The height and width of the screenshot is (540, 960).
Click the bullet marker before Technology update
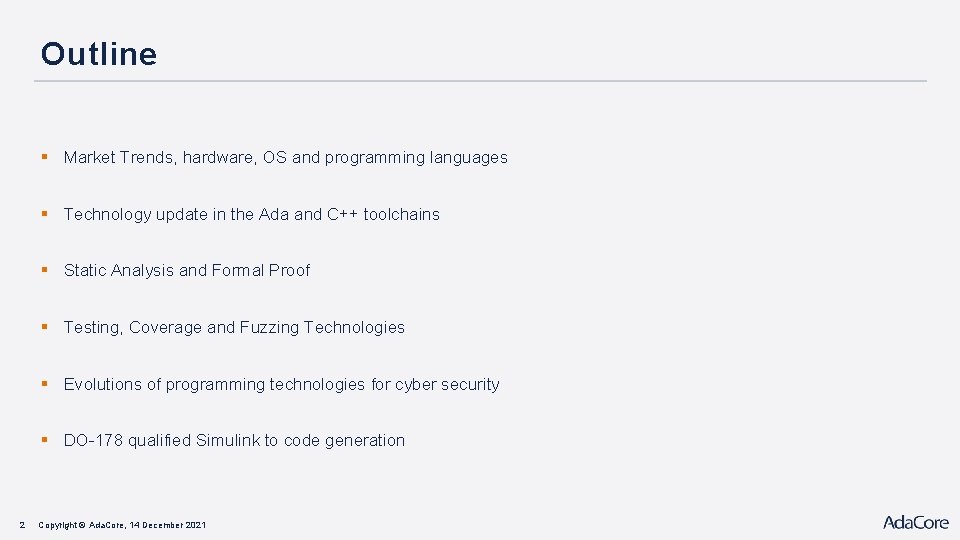45,214
